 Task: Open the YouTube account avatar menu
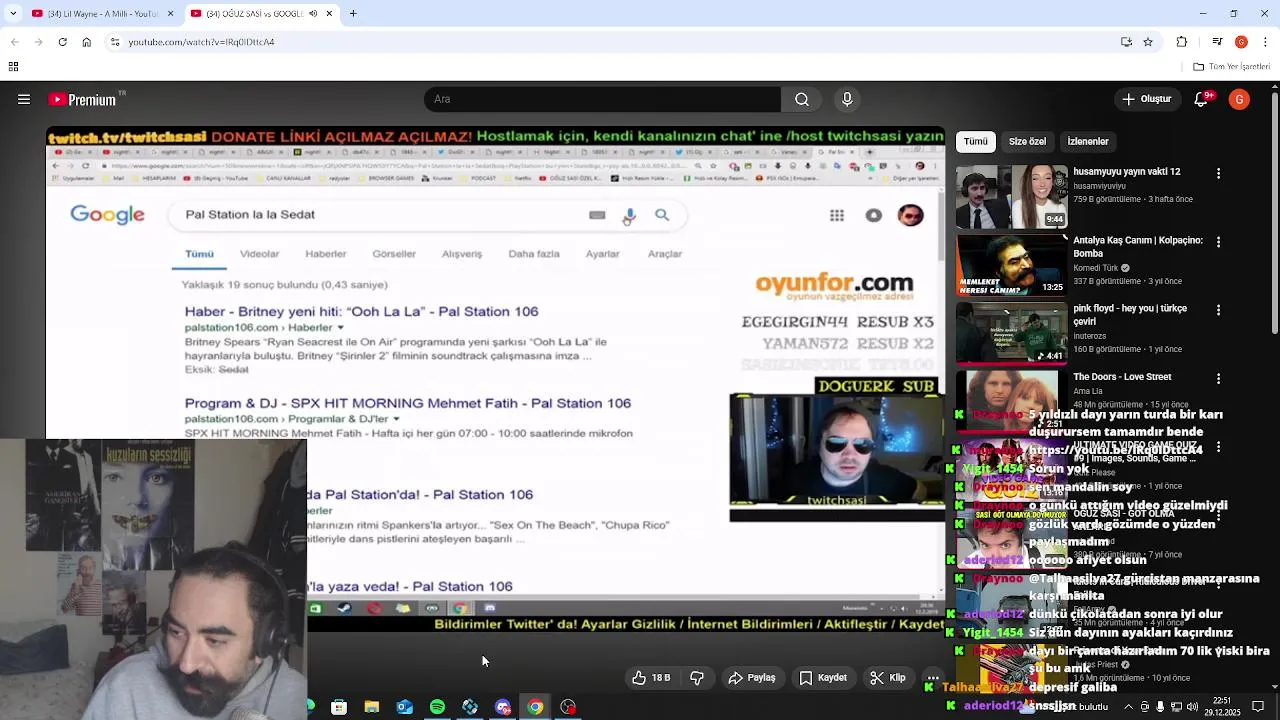coord(1239,99)
